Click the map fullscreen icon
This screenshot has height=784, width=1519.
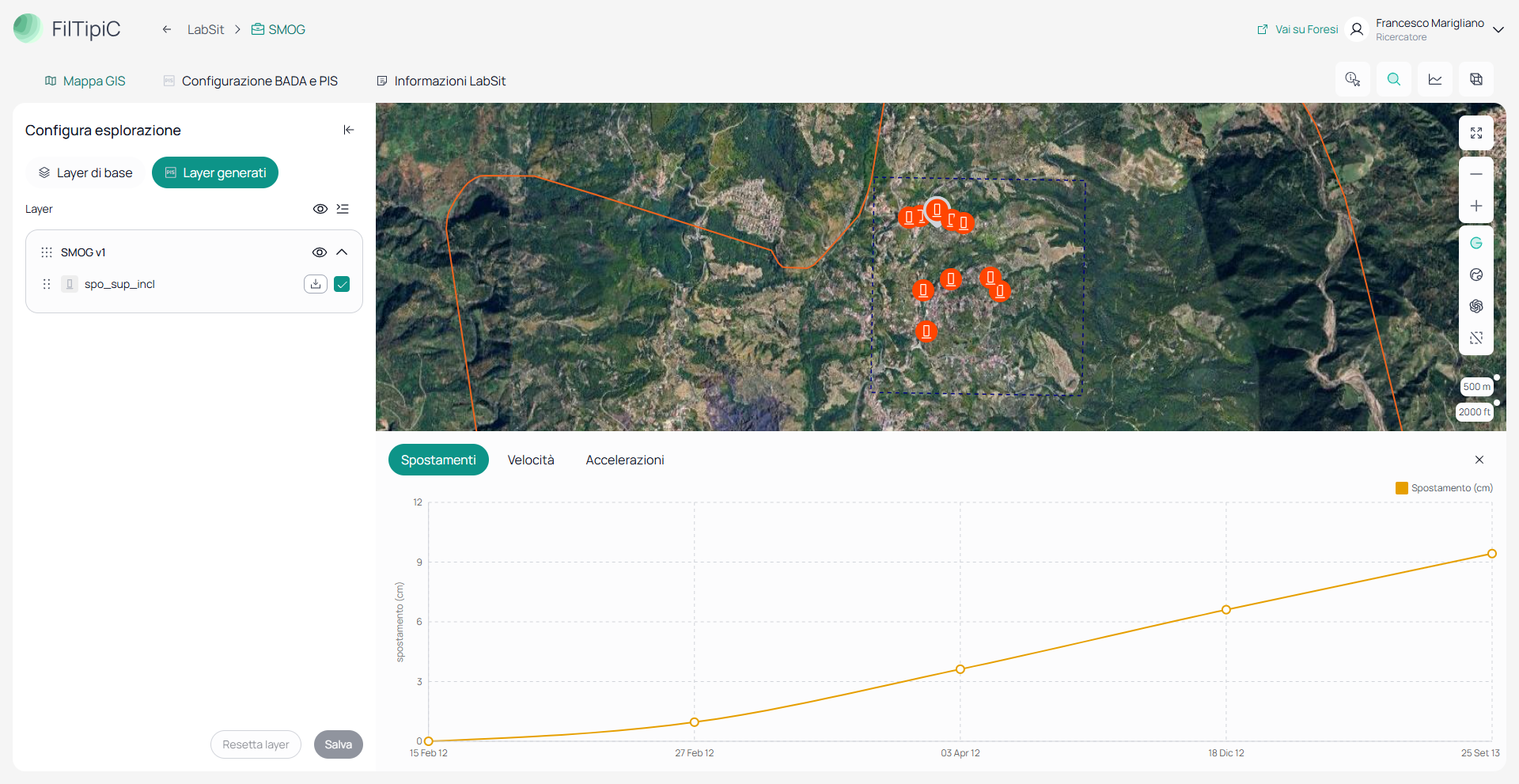pos(1475,133)
